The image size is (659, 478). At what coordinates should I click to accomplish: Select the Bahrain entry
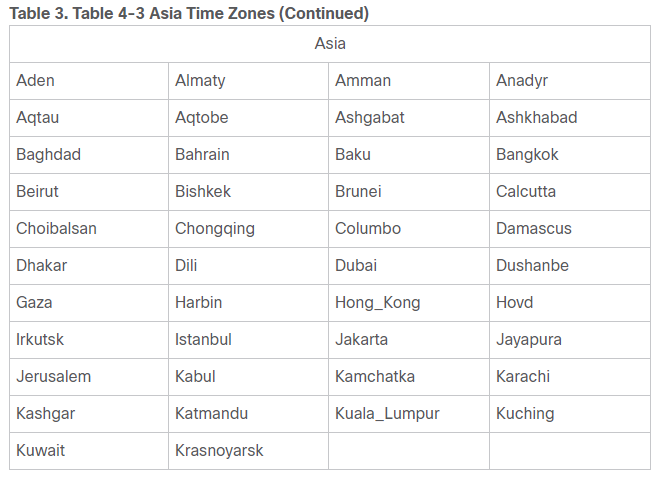[202, 155]
